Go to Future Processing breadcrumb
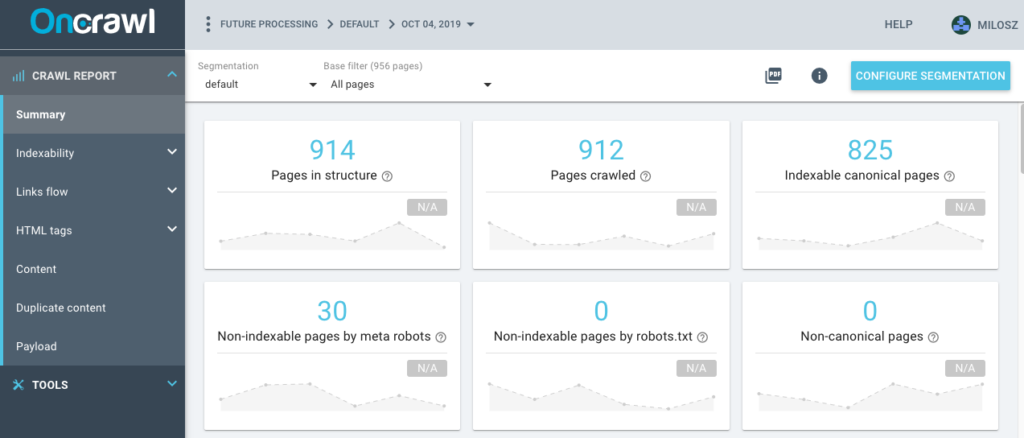This screenshot has width=1024, height=438. point(269,24)
